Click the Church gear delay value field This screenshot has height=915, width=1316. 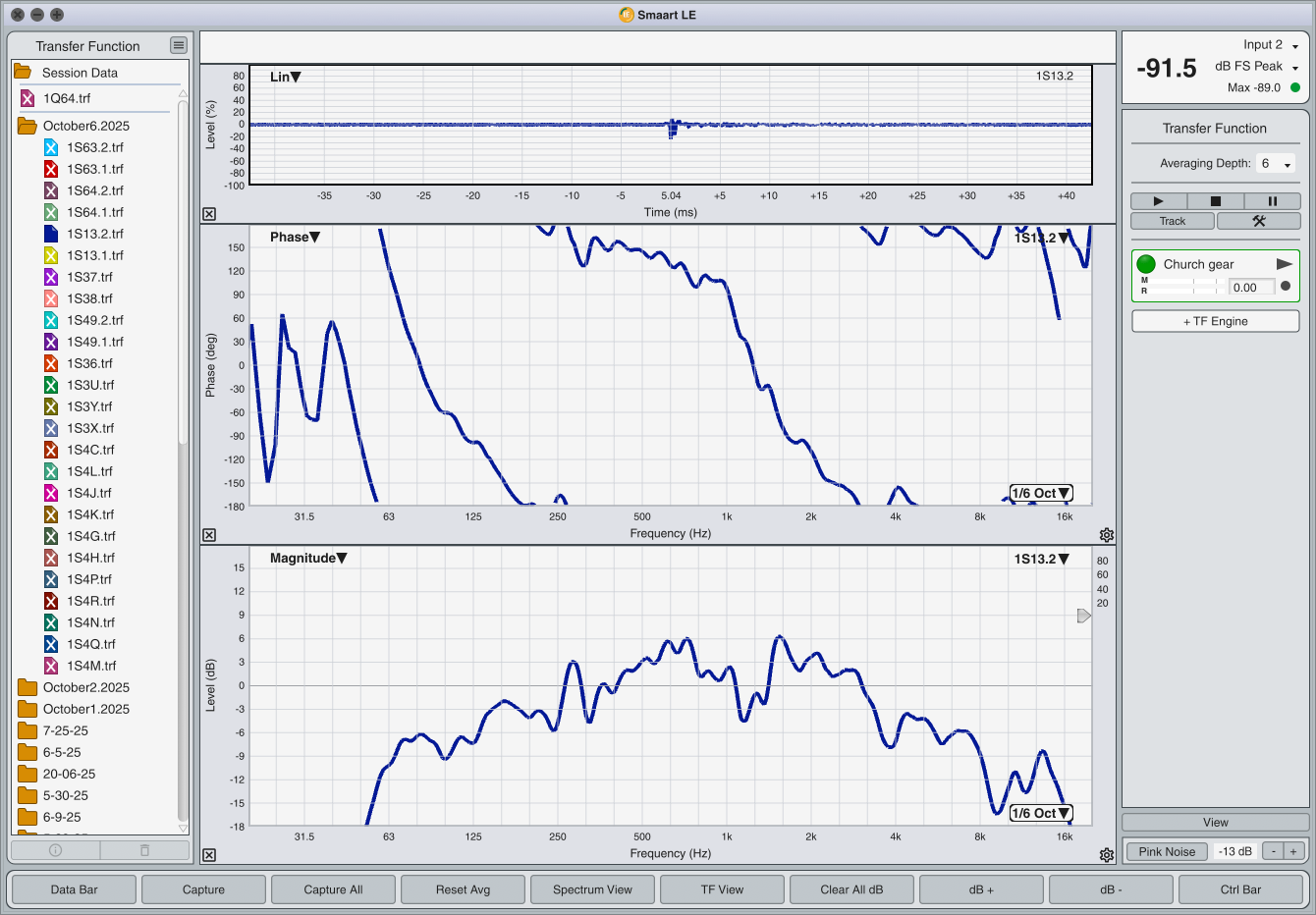pos(1250,288)
